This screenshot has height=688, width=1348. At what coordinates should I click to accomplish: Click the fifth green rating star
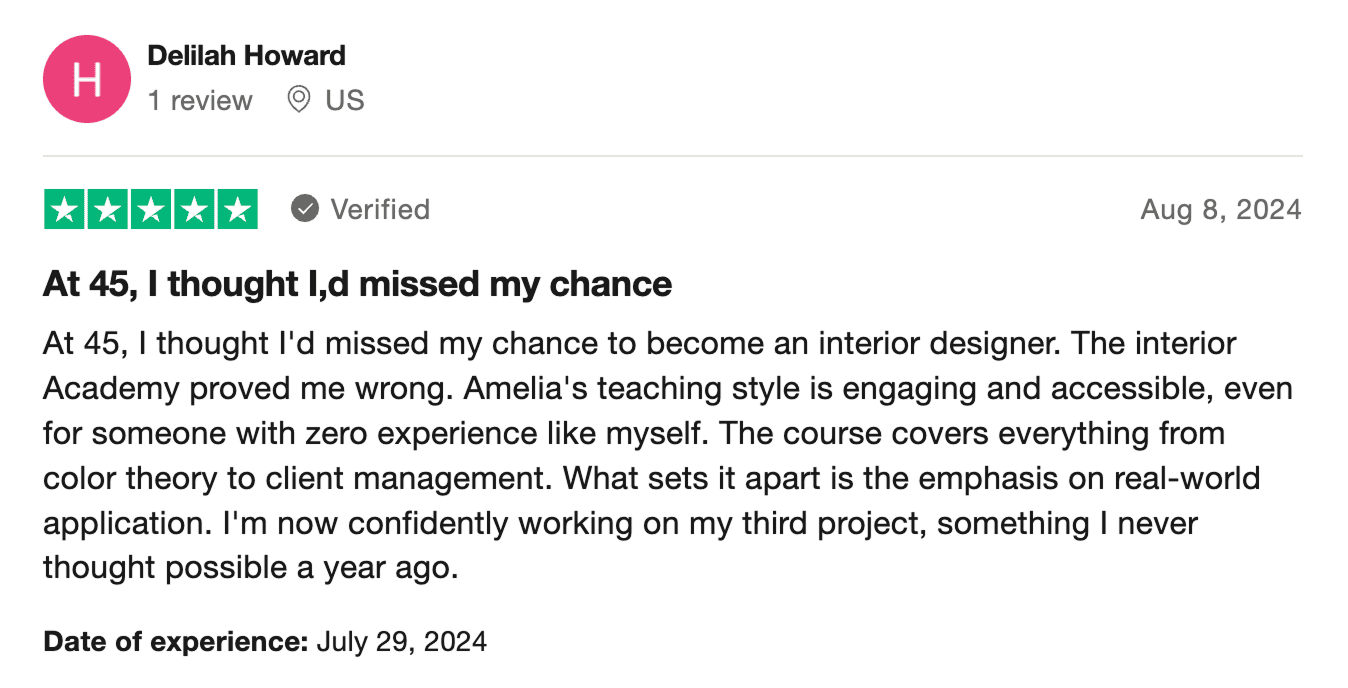coord(237,209)
